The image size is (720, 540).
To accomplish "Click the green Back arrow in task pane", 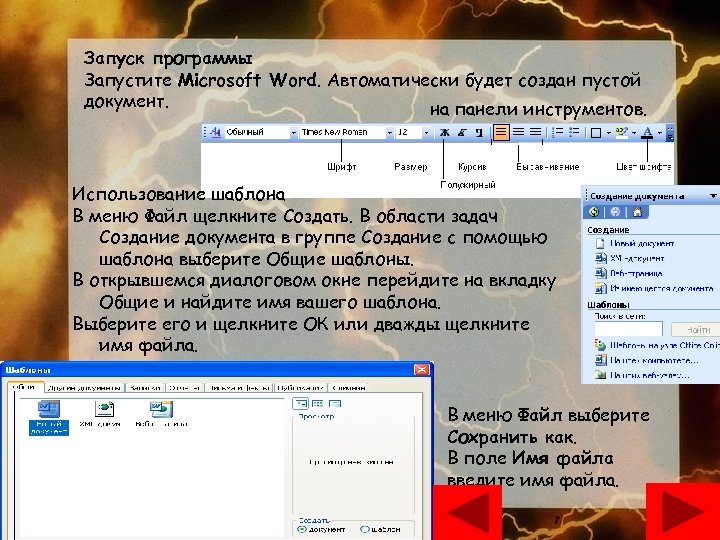I will coord(594,212).
